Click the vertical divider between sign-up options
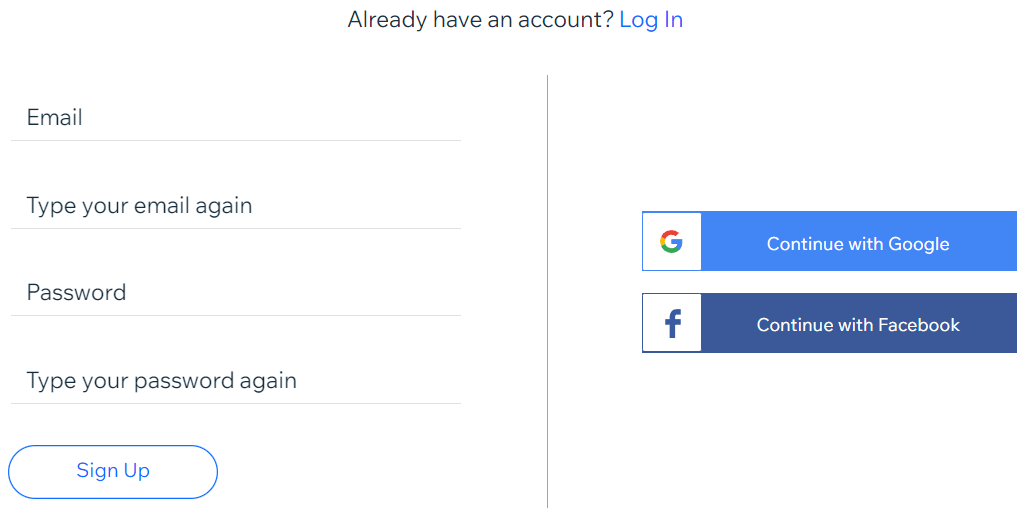 547,291
